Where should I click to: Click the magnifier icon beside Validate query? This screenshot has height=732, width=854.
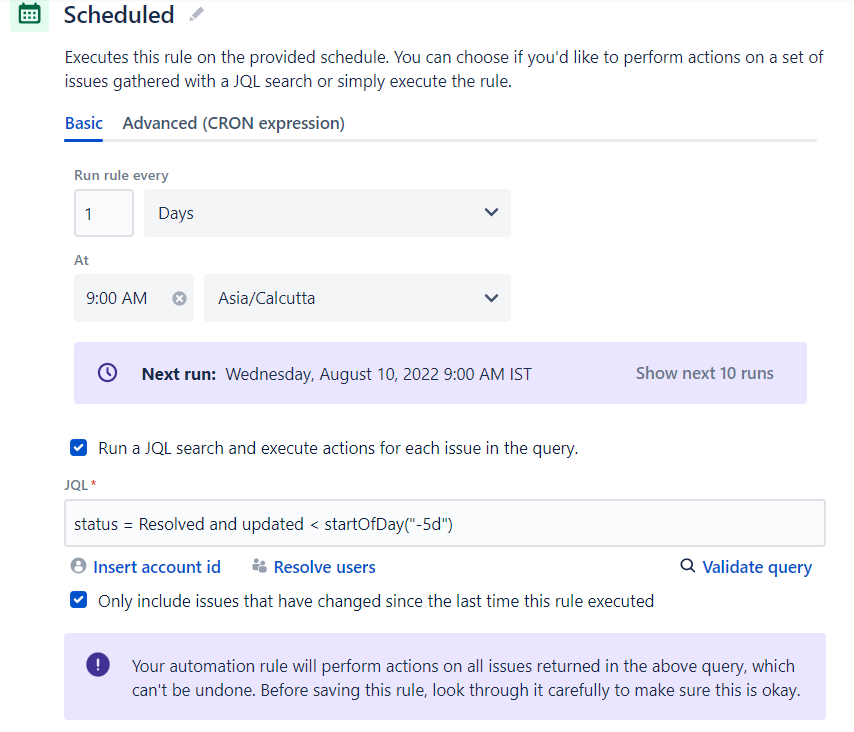(x=687, y=565)
